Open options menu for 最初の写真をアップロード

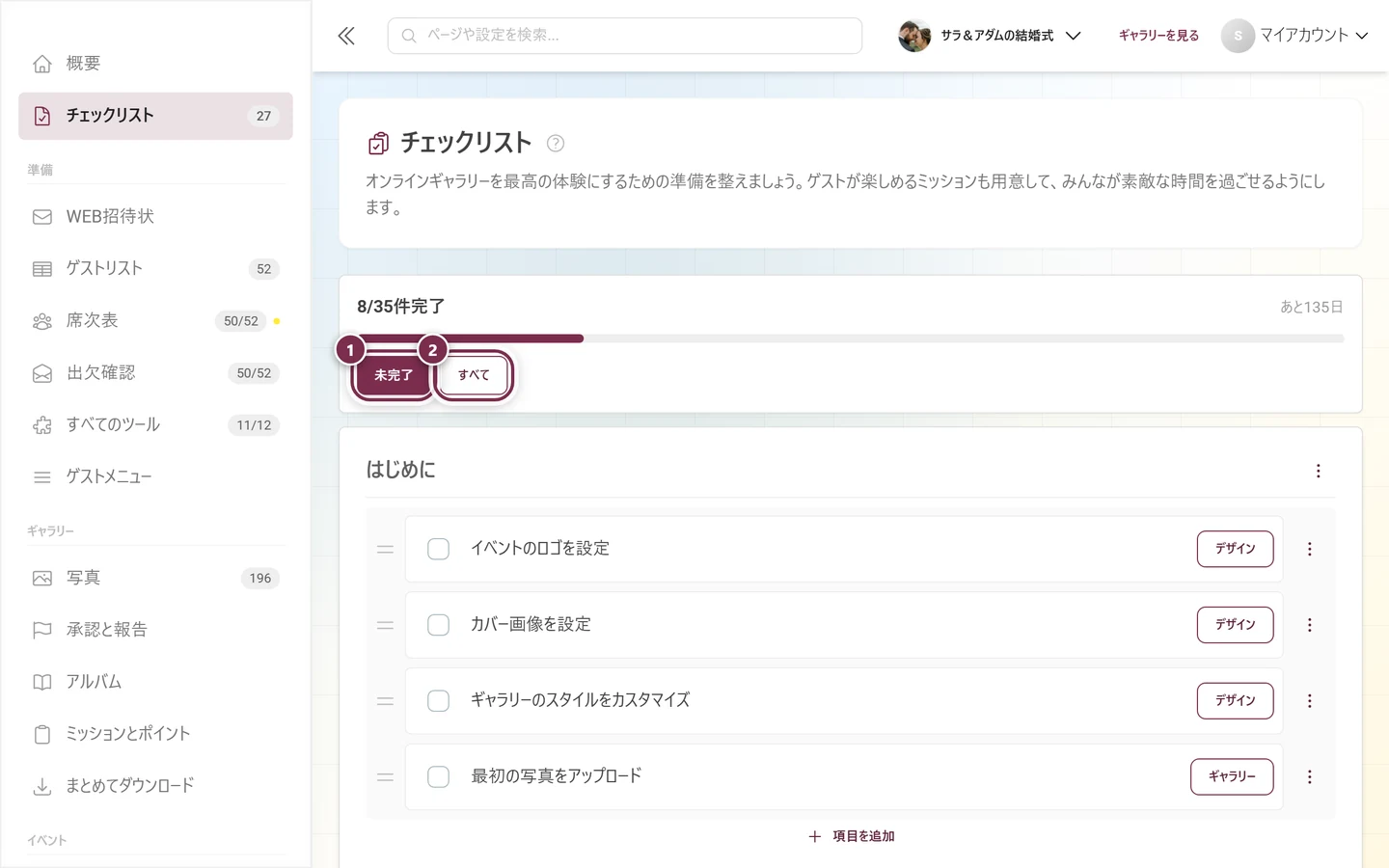(1310, 776)
